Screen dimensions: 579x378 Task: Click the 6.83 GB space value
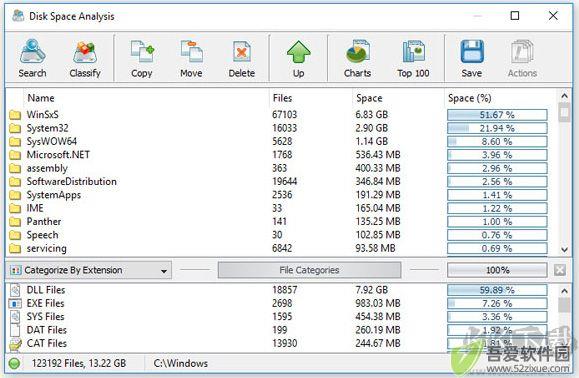(371, 115)
